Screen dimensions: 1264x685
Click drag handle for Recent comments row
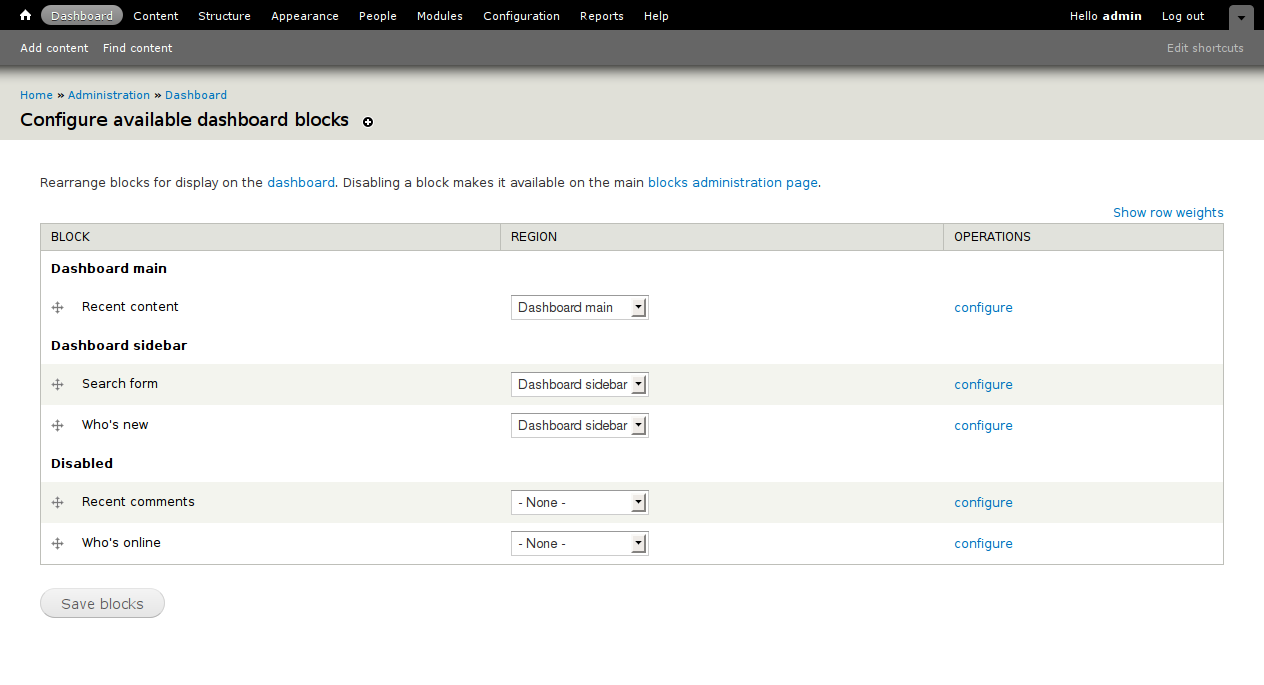pyautogui.click(x=58, y=503)
